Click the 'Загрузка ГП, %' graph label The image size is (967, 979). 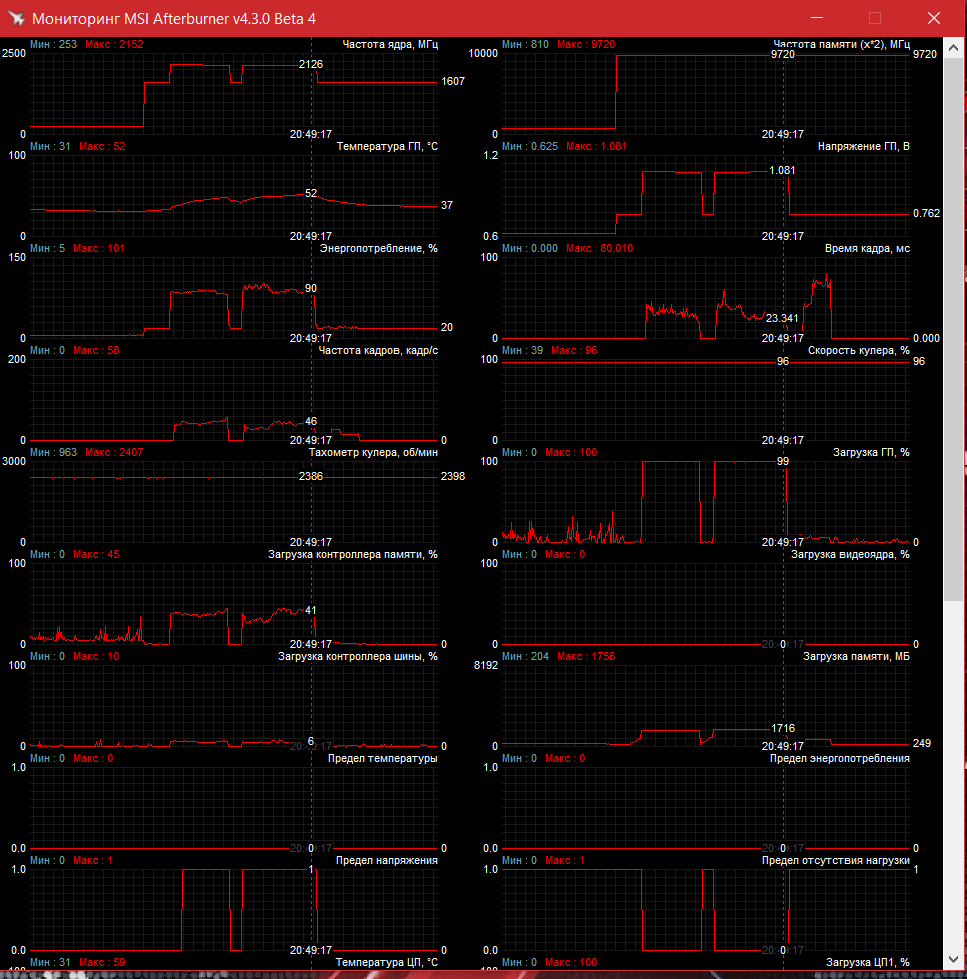(871, 452)
